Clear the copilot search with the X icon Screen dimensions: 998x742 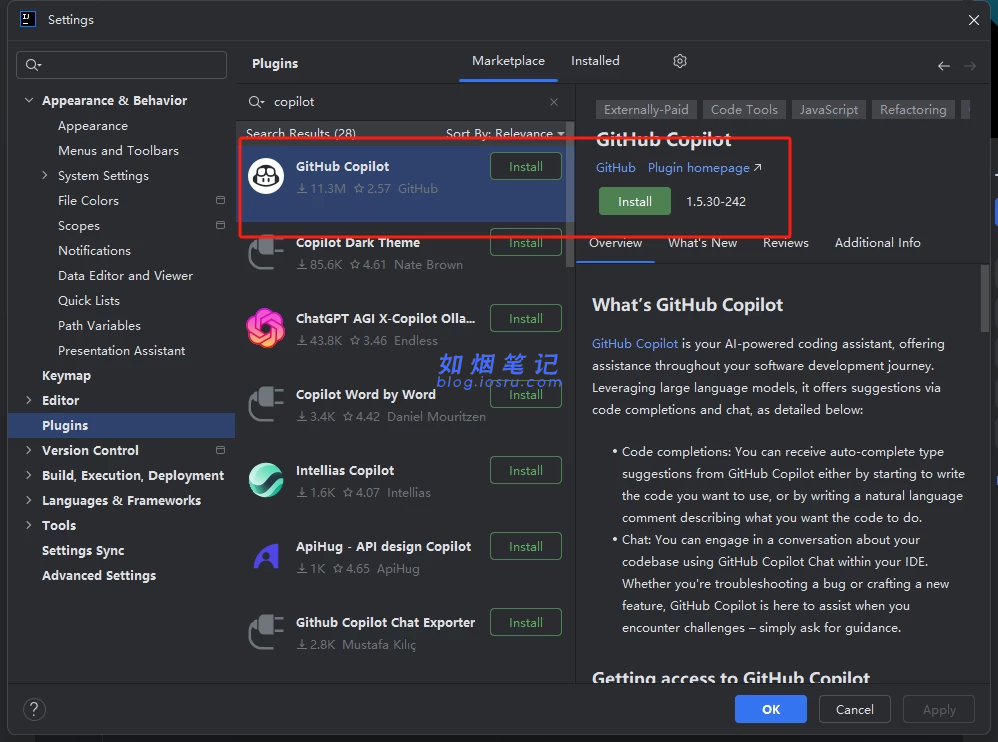[554, 102]
